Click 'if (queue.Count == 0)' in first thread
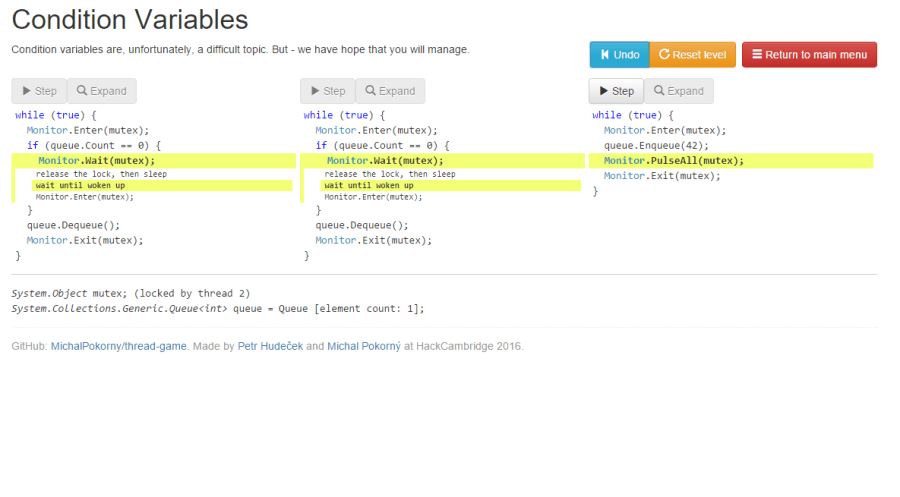 pyautogui.click(x=94, y=146)
